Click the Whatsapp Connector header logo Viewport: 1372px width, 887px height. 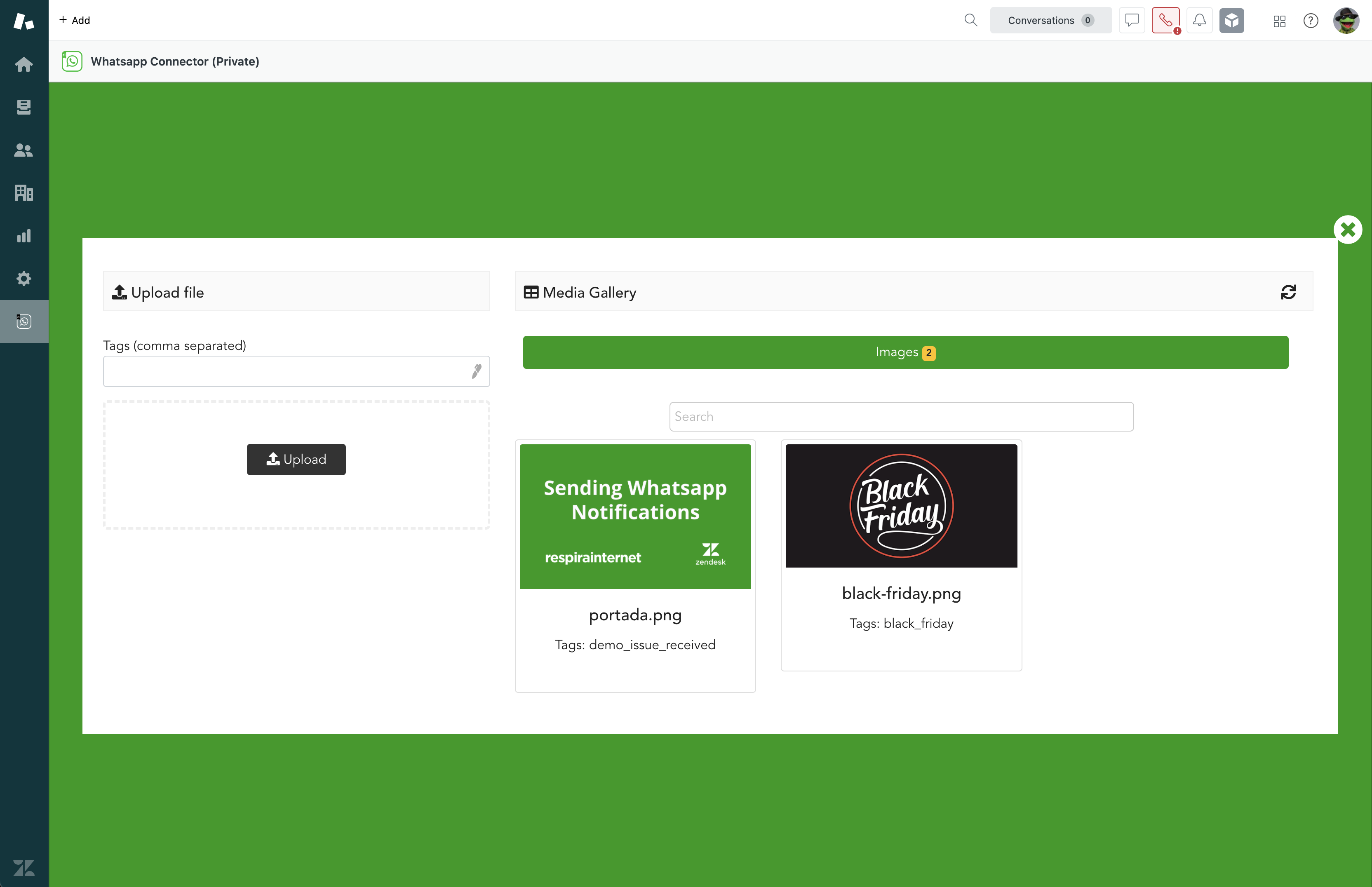pyautogui.click(x=72, y=61)
